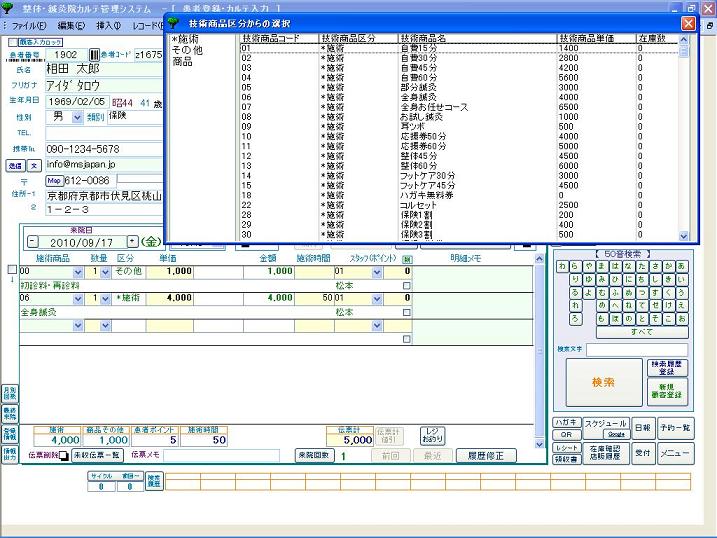Click the small green icon beside スタッフ(ポイント) header
717x538 pixels.
click(407, 259)
